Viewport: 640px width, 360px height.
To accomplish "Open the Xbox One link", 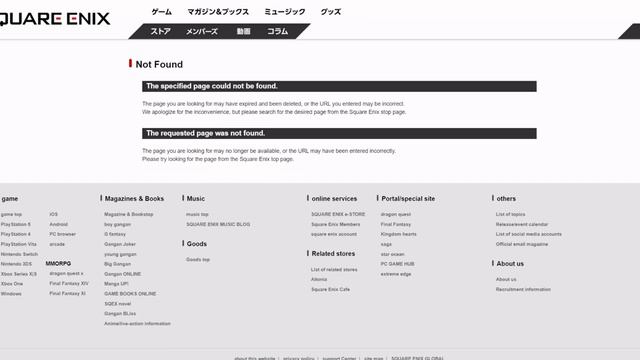I will (x=12, y=284).
